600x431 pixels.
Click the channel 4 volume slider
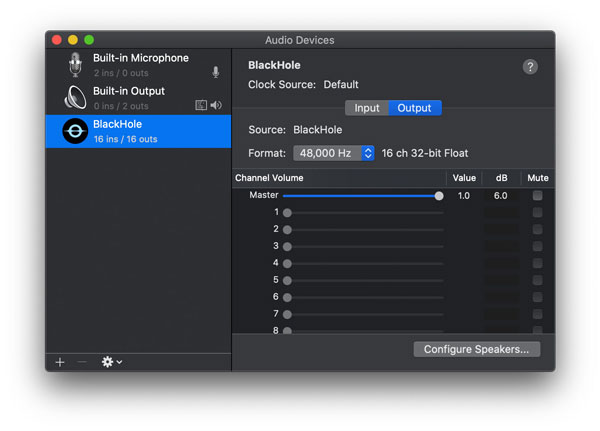coord(363,263)
